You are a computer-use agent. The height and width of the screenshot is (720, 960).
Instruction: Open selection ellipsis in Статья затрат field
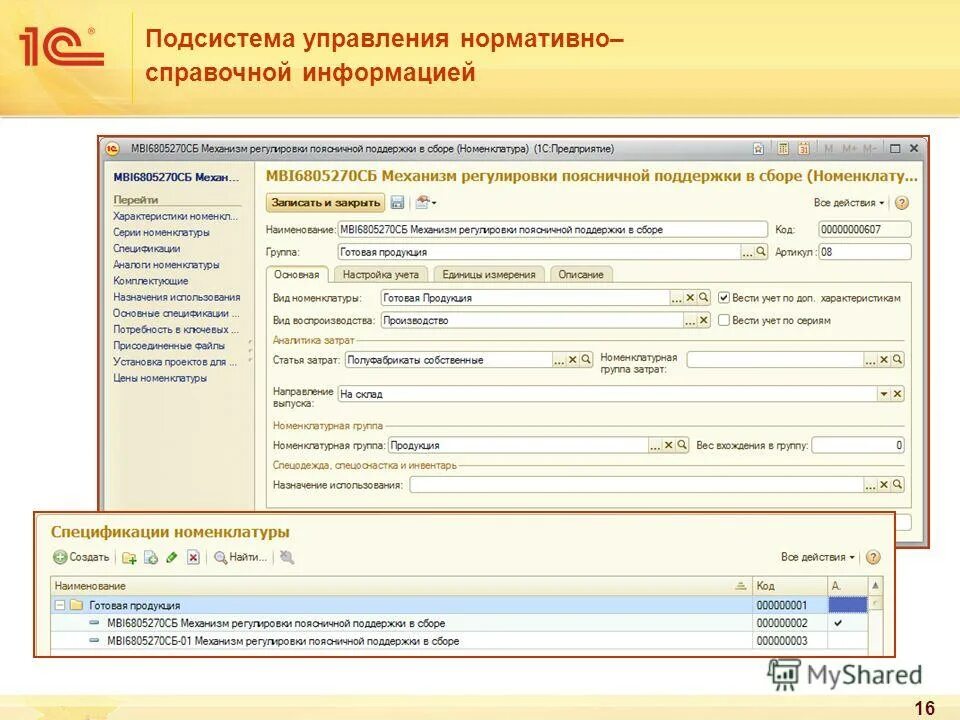coord(558,360)
